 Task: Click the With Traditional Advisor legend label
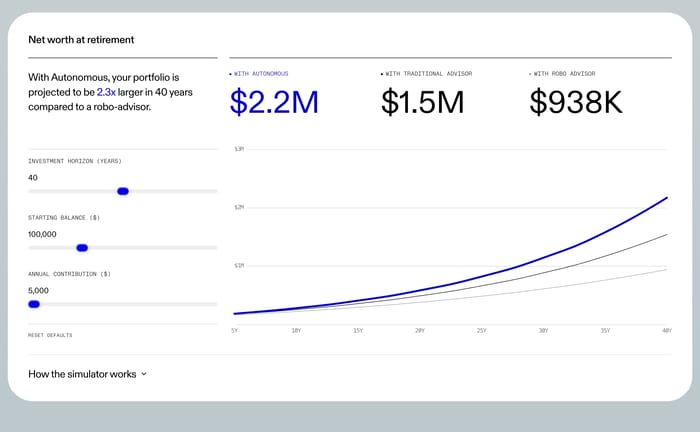[429, 74]
